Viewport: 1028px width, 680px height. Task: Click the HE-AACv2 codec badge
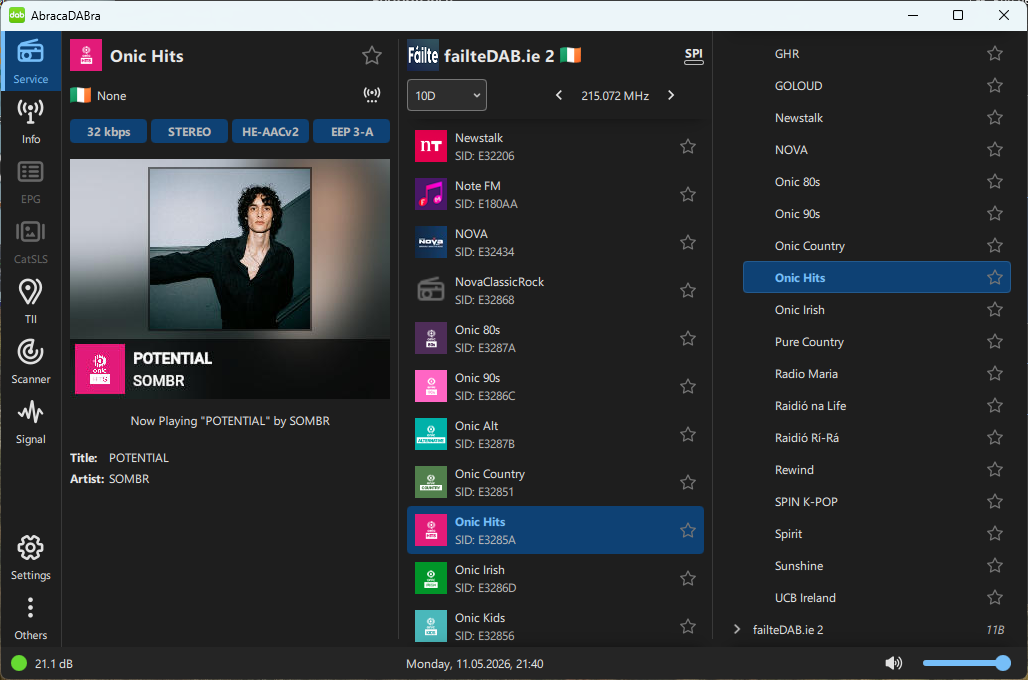click(x=270, y=131)
